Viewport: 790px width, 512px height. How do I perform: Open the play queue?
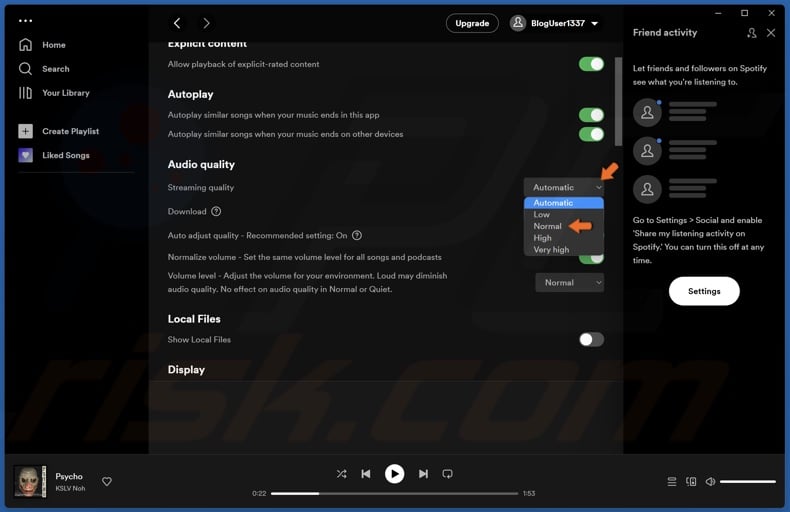coord(672,482)
